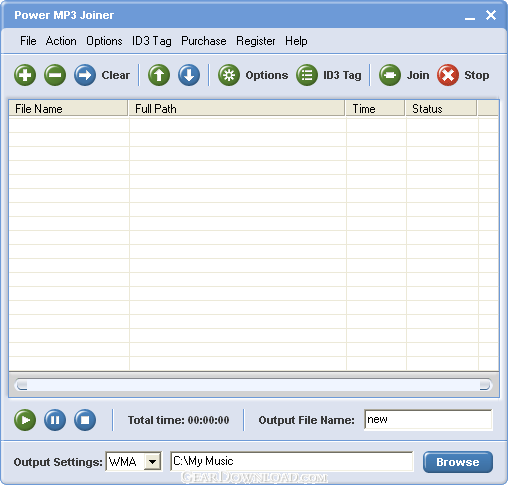Open Options via the green gear icon

(229, 75)
